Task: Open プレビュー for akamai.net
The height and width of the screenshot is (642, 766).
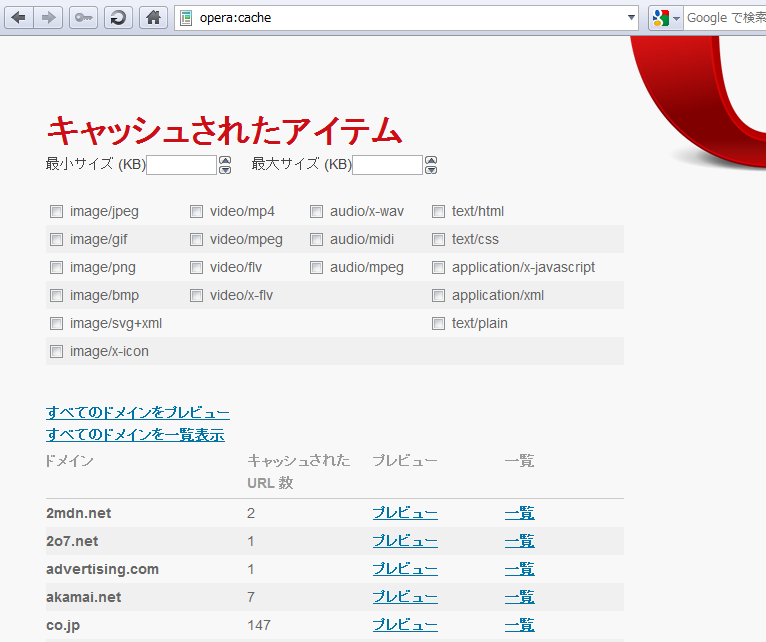Action: pyautogui.click(x=405, y=597)
